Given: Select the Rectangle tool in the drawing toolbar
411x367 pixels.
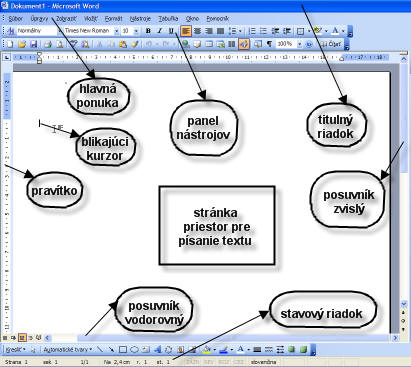Looking at the screenshot, I should [x=123, y=349].
